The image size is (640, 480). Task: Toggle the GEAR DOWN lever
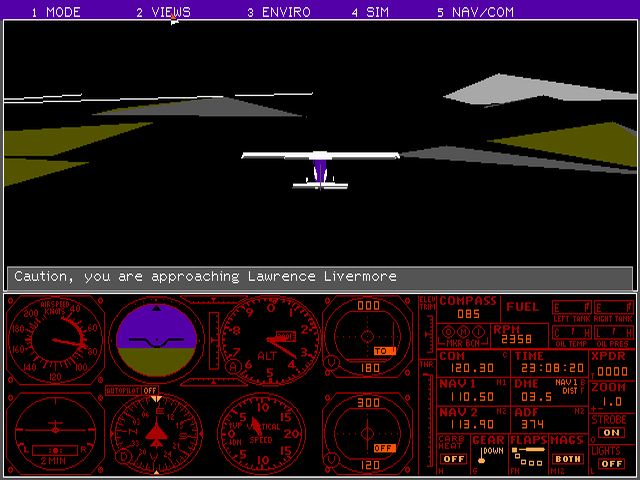click(488, 455)
